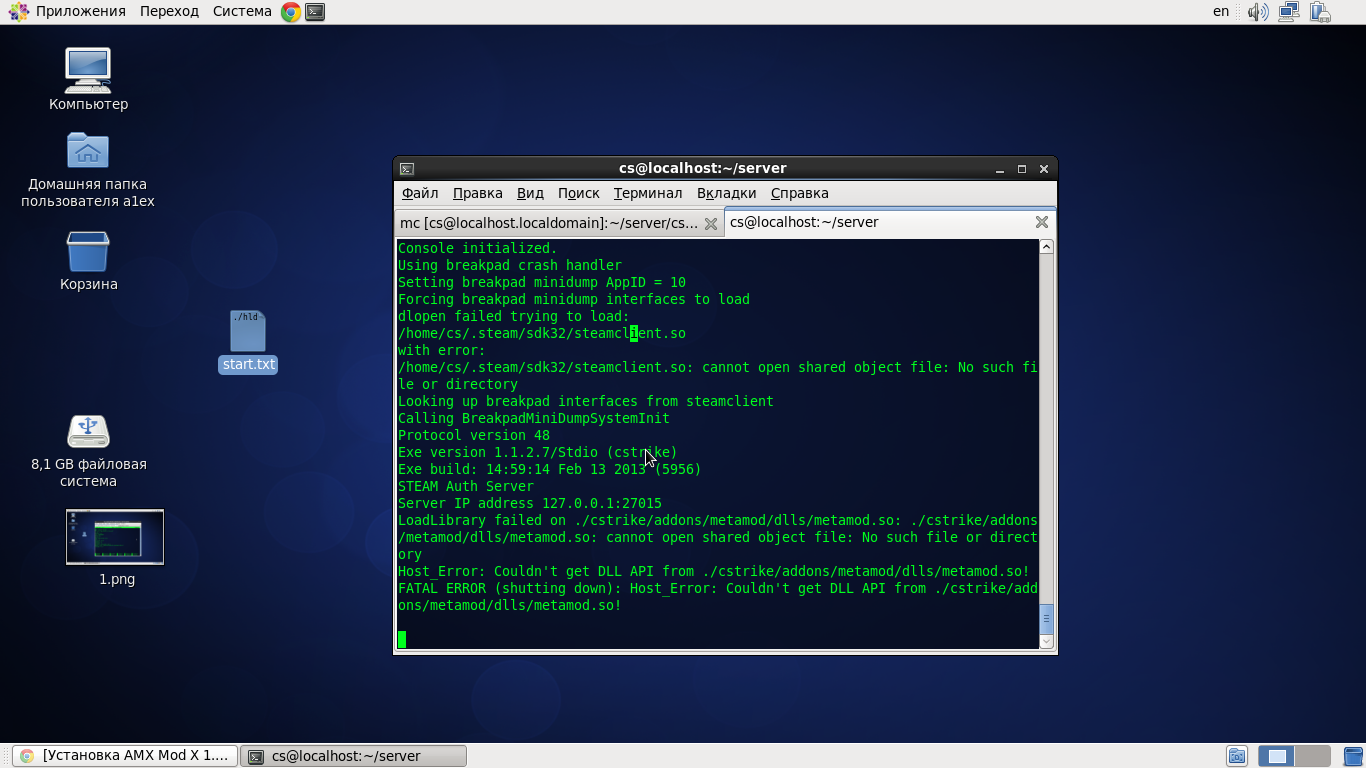Click the 'Setting breakpad minidump AppID = 10' line
Screen dimensions: 1366x768
(x=542, y=282)
